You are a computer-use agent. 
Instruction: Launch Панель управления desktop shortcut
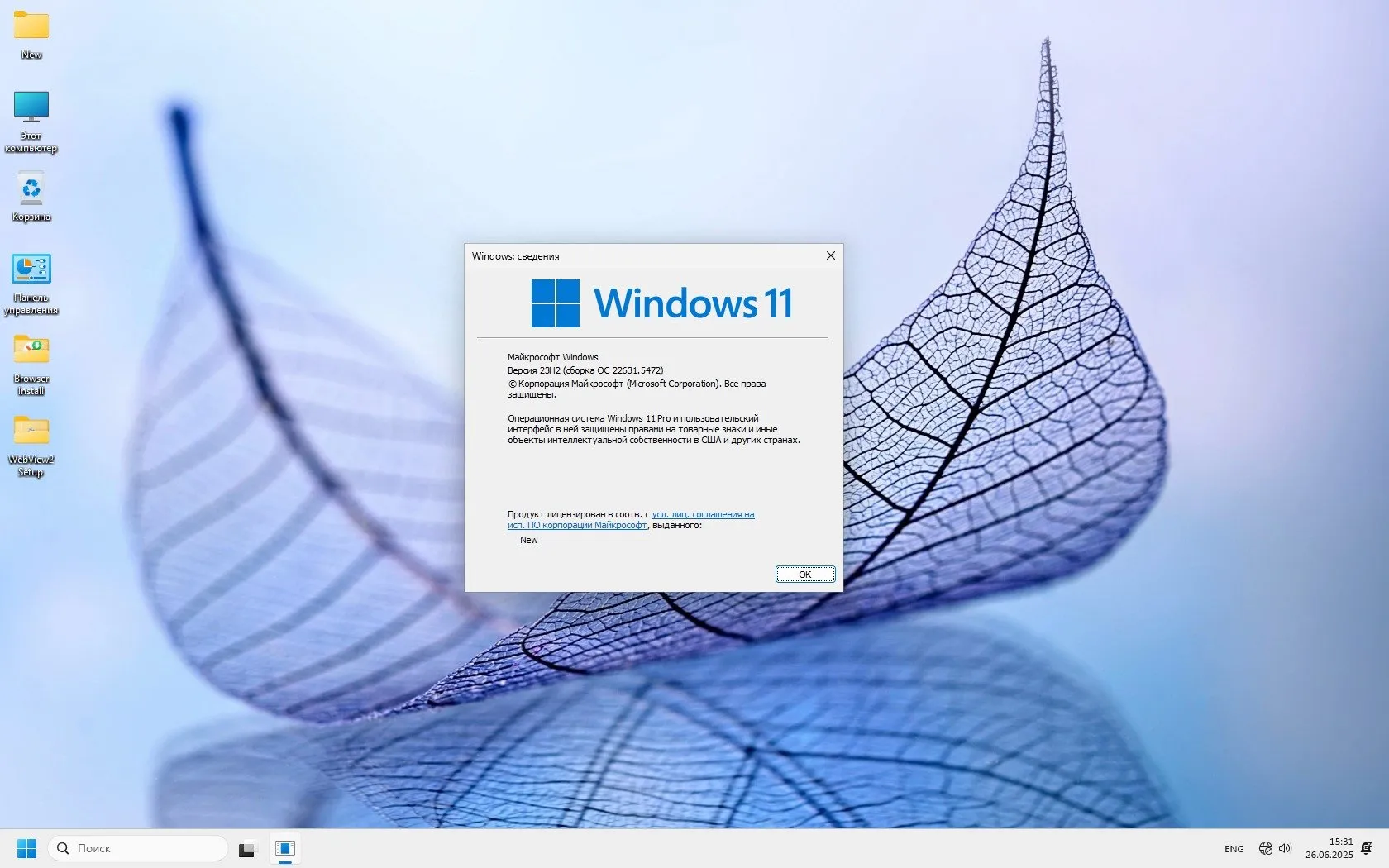tap(31, 269)
